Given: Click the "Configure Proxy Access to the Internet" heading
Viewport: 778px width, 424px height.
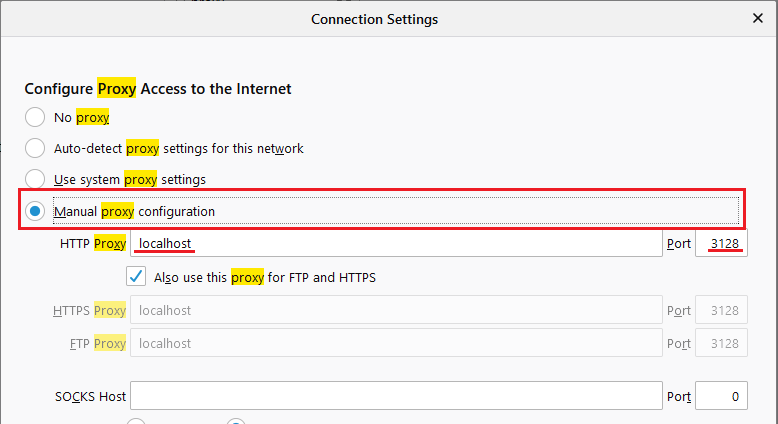Looking at the screenshot, I should point(158,89).
